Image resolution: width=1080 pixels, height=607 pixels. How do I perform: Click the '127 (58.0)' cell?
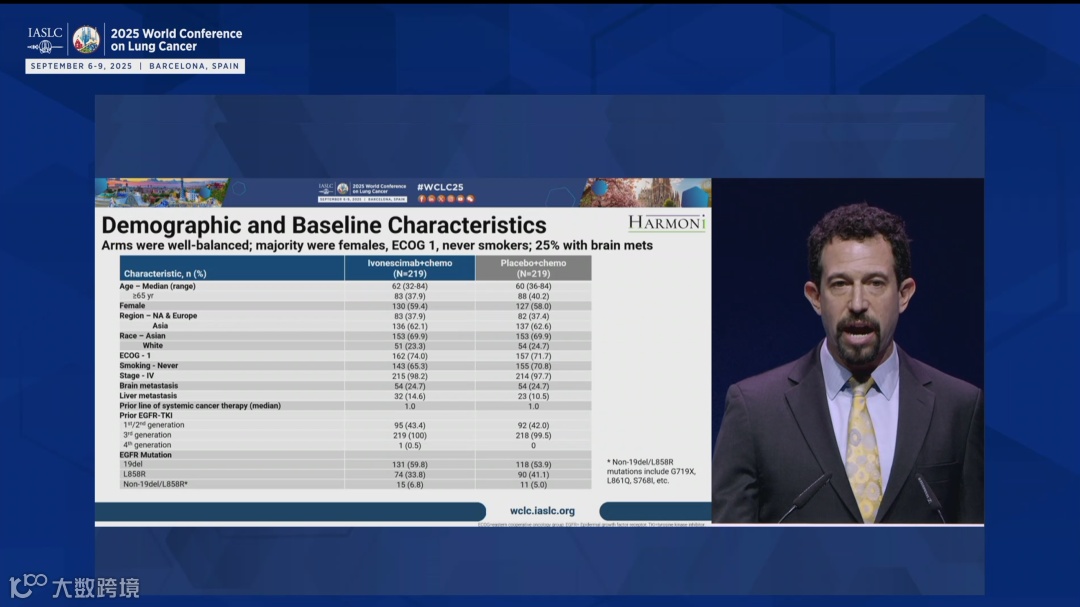(533, 306)
